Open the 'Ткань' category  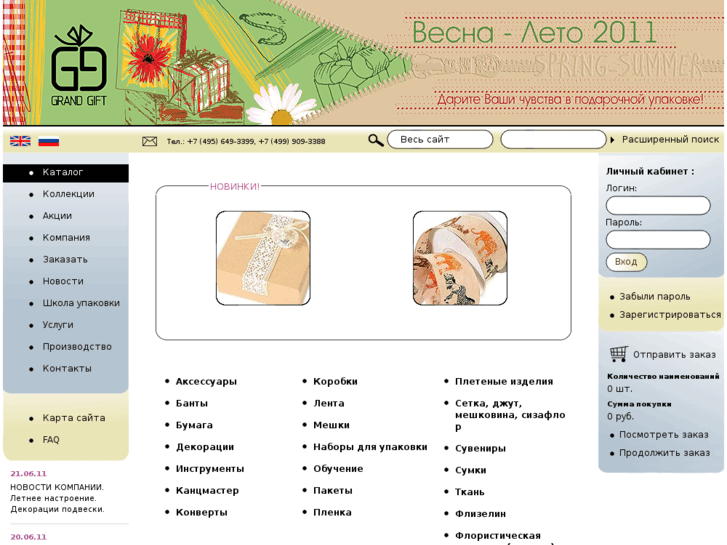tap(470, 492)
